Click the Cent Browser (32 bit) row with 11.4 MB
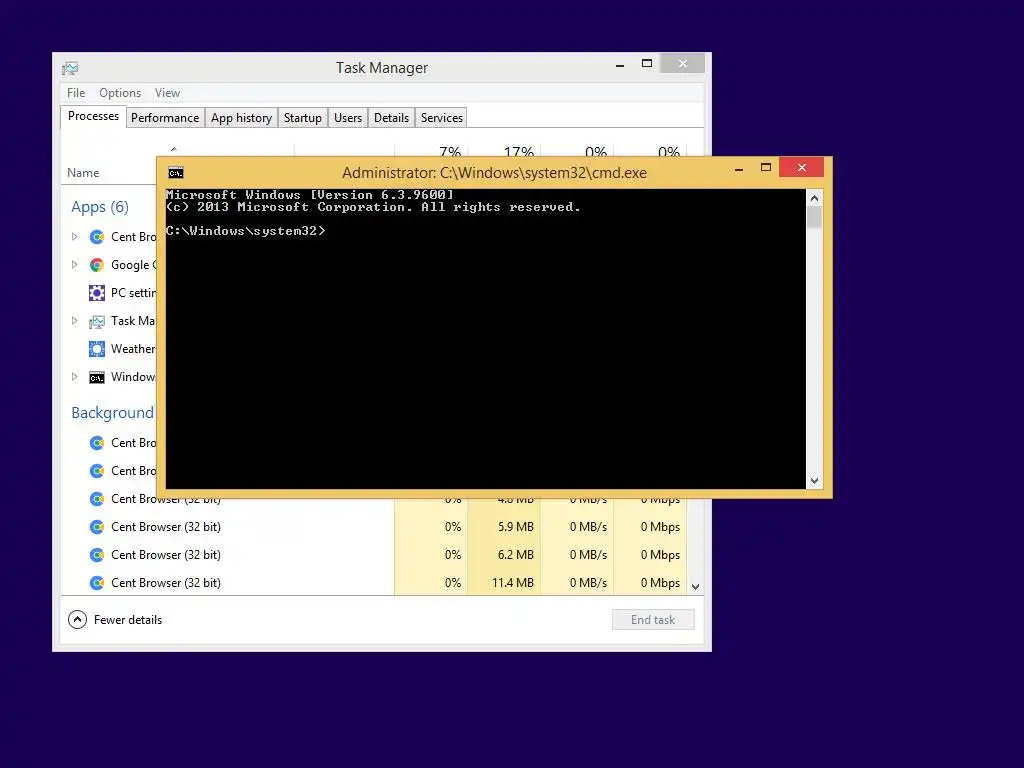 click(x=374, y=583)
